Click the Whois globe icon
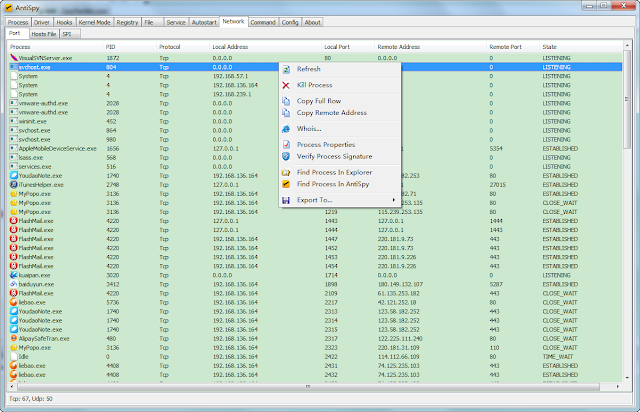Viewport: 640px width, 412px height. point(286,129)
